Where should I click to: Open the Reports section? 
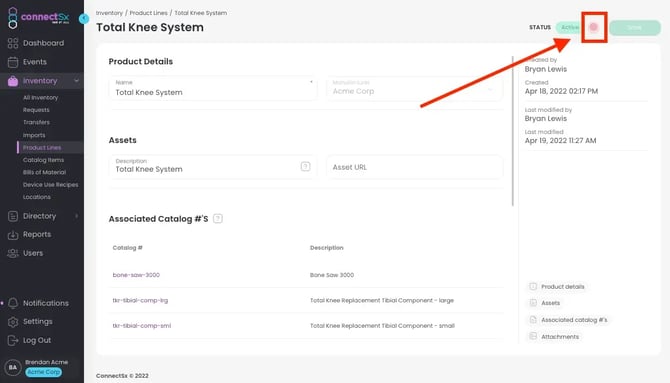tap(37, 234)
